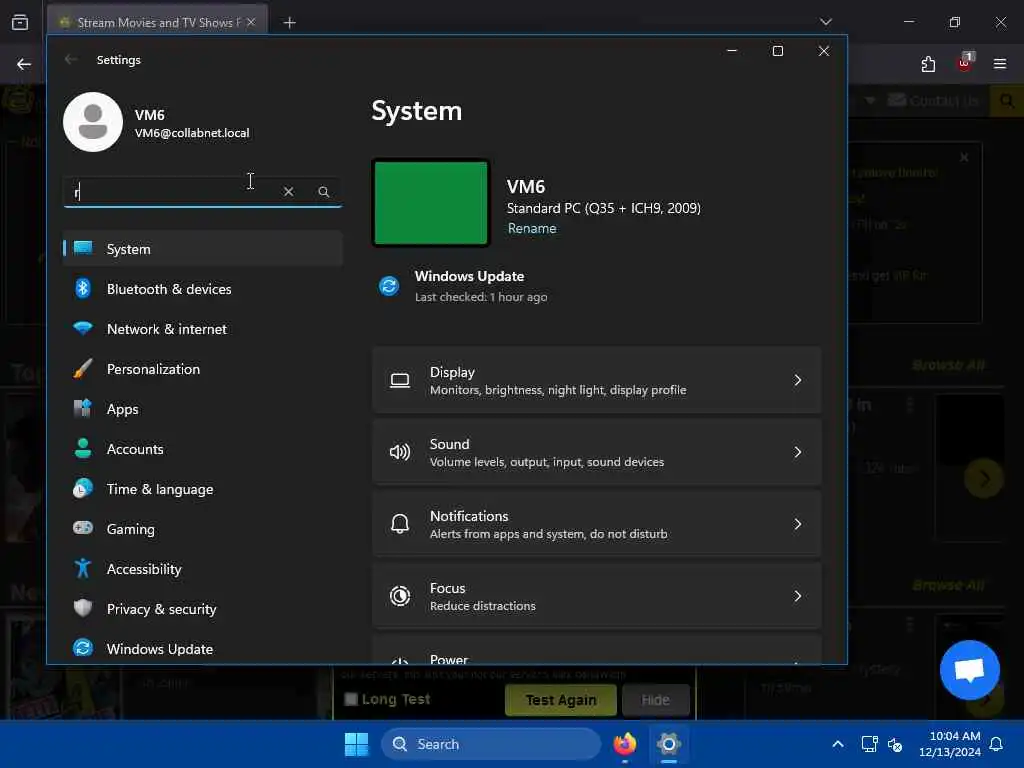
Task: Open Personalization settings
Action: tap(202, 369)
